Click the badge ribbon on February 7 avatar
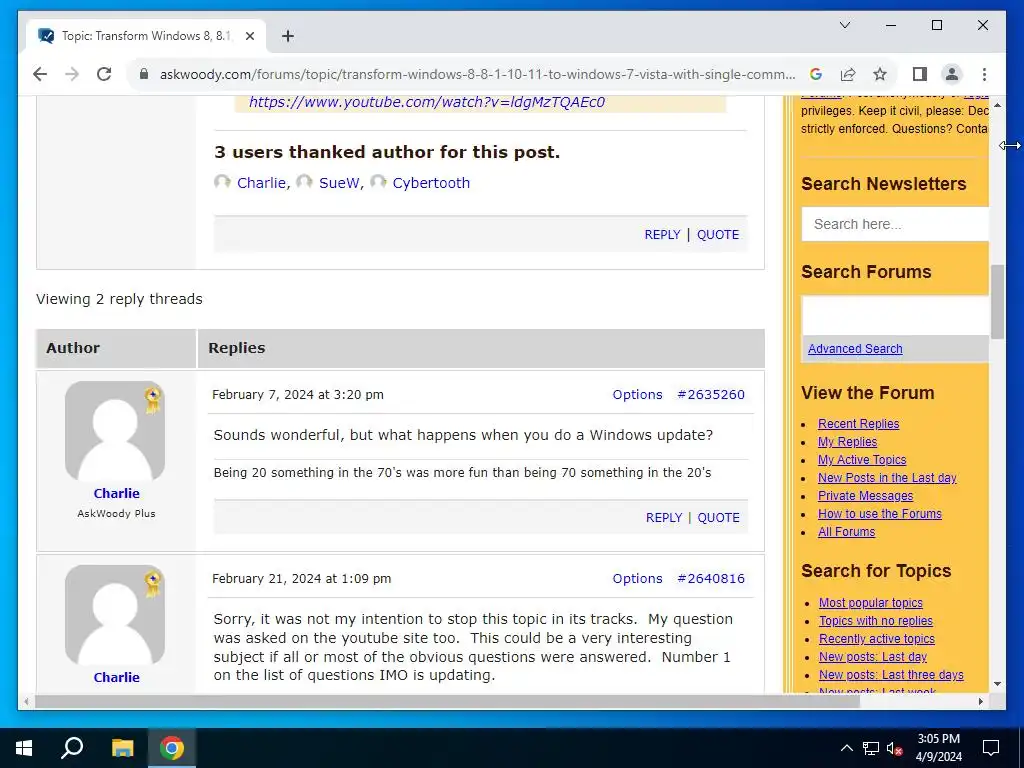 coord(152,400)
